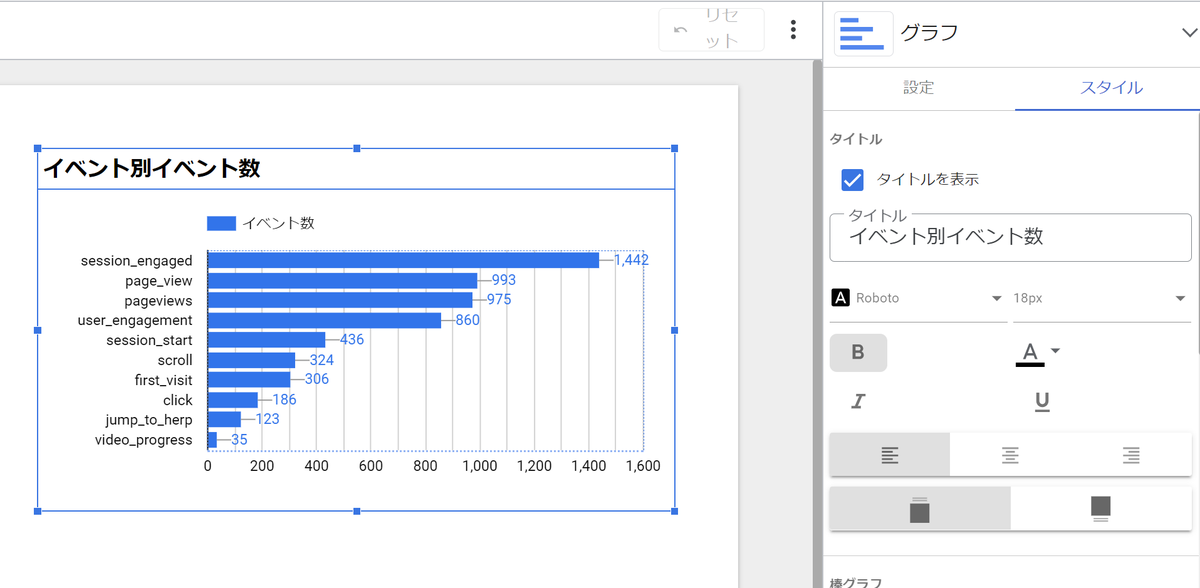Viewport: 1200px width, 588px height.
Task: Click the 324 data label
Action: point(321,360)
